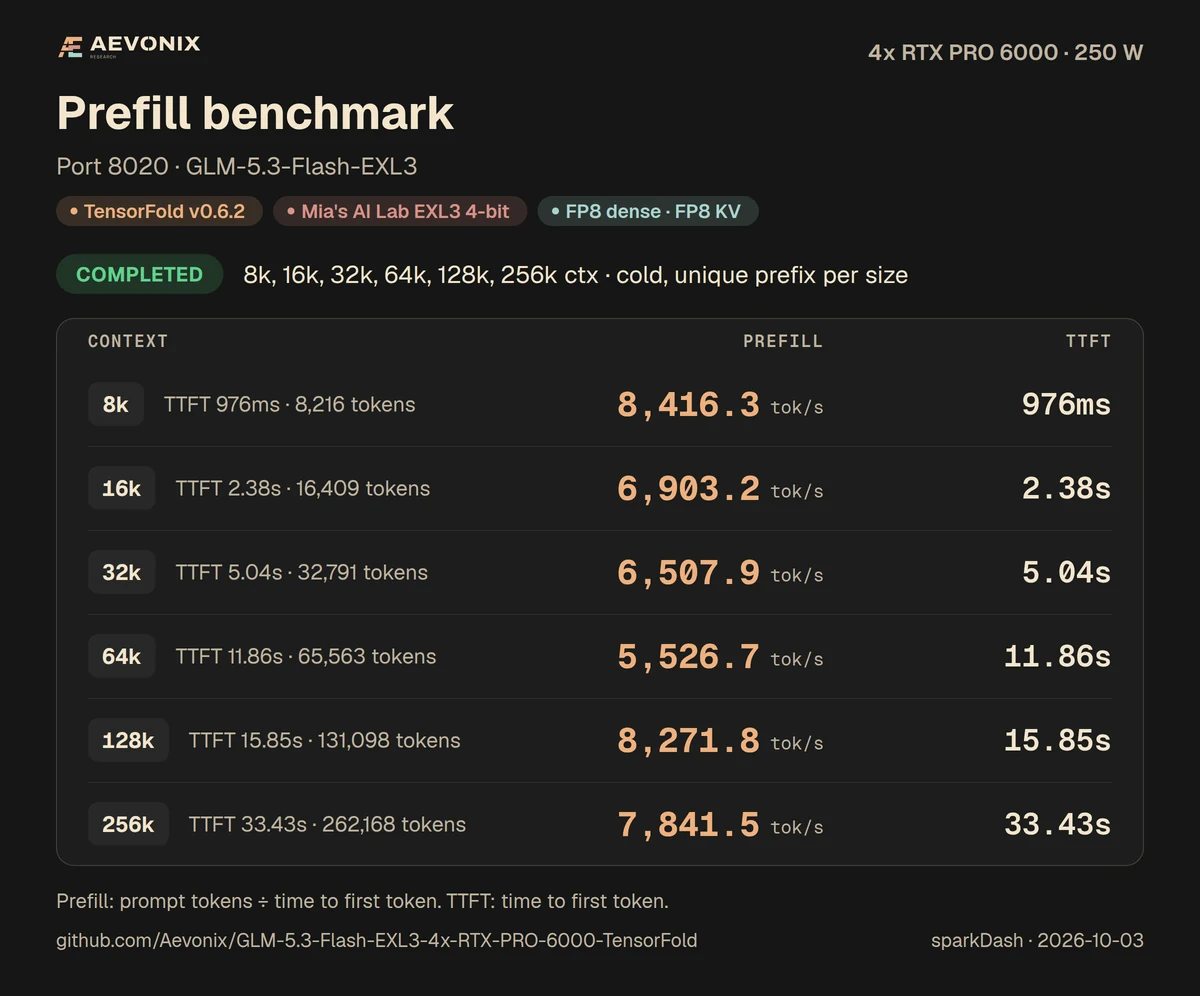Click the 11.86s value in TTFT column

1058,657
